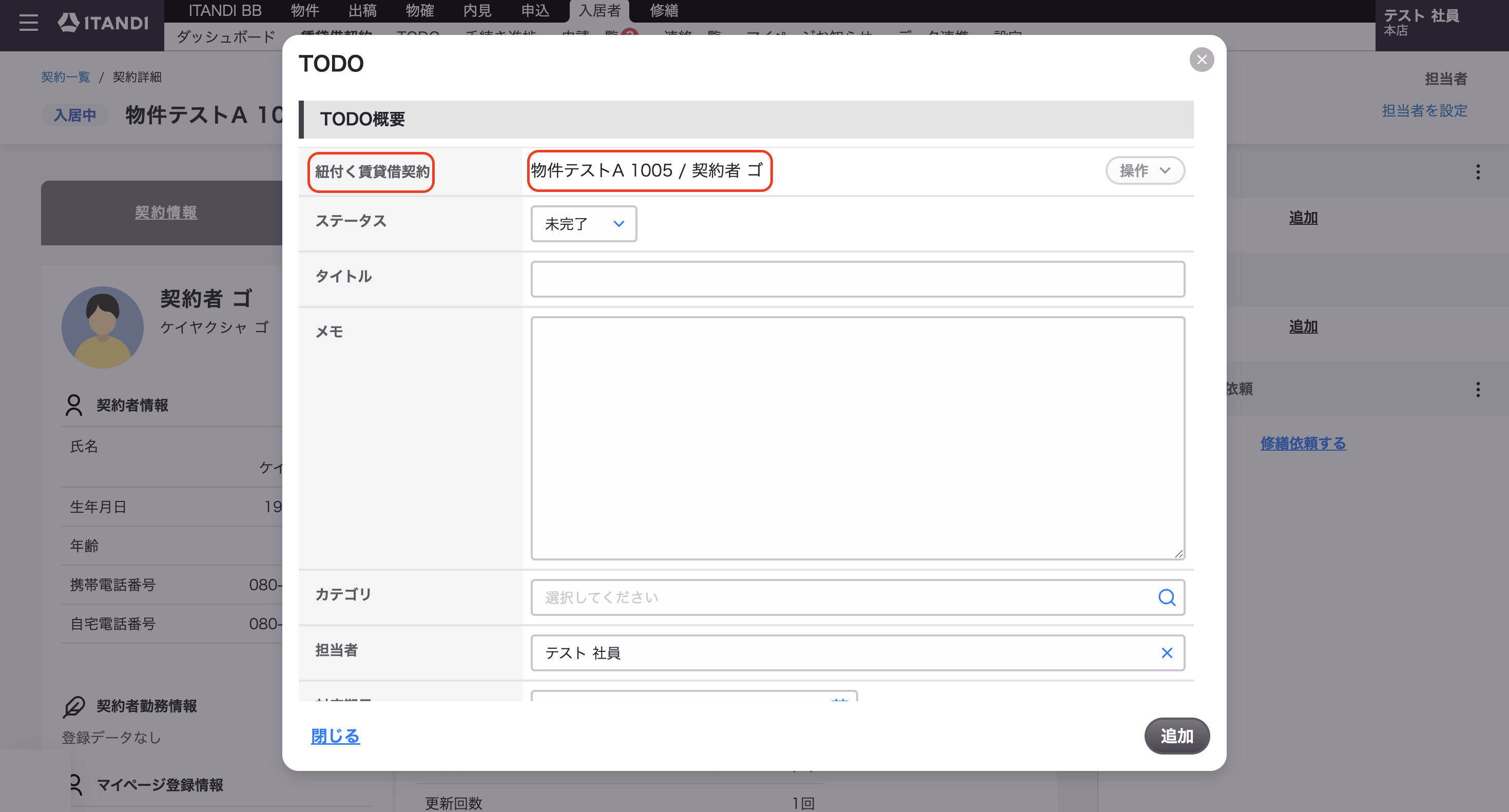This screenshot has height=812, width=1509.
Task: Open the カテゴリ select field
Action: pyautogui.click(x=858, y=597)
